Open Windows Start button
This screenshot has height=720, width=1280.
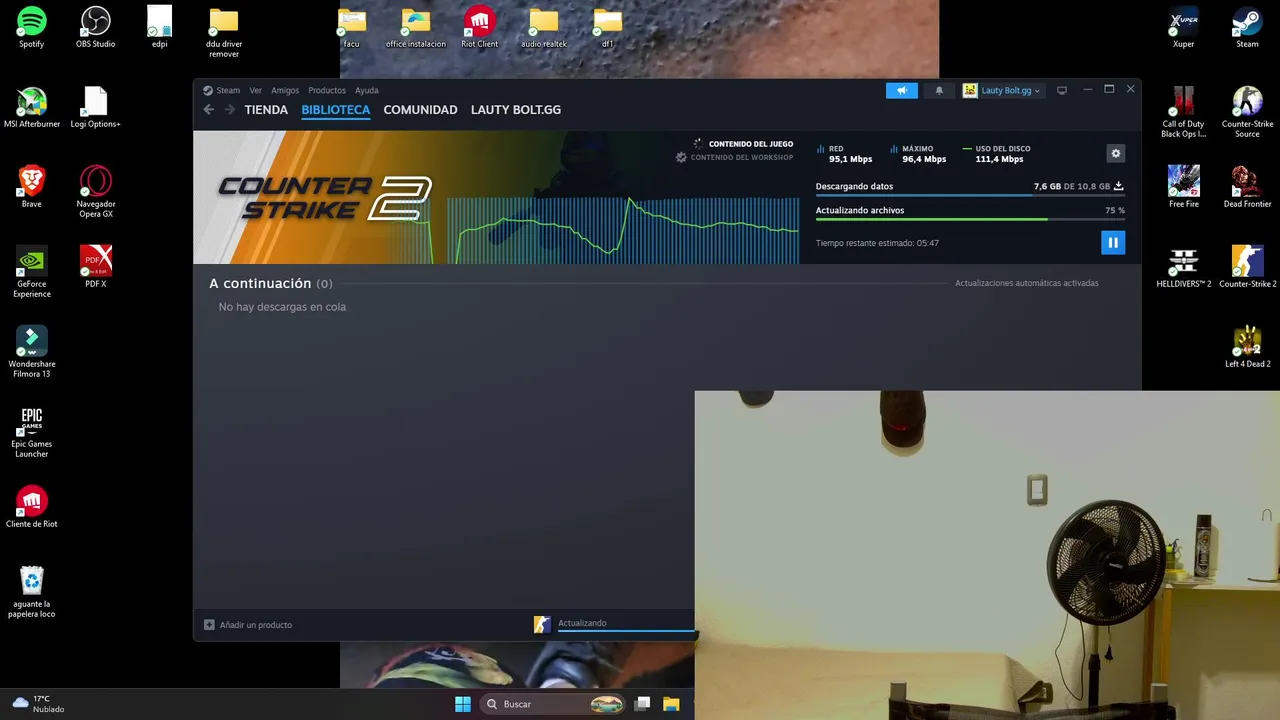tap(463, 704)
